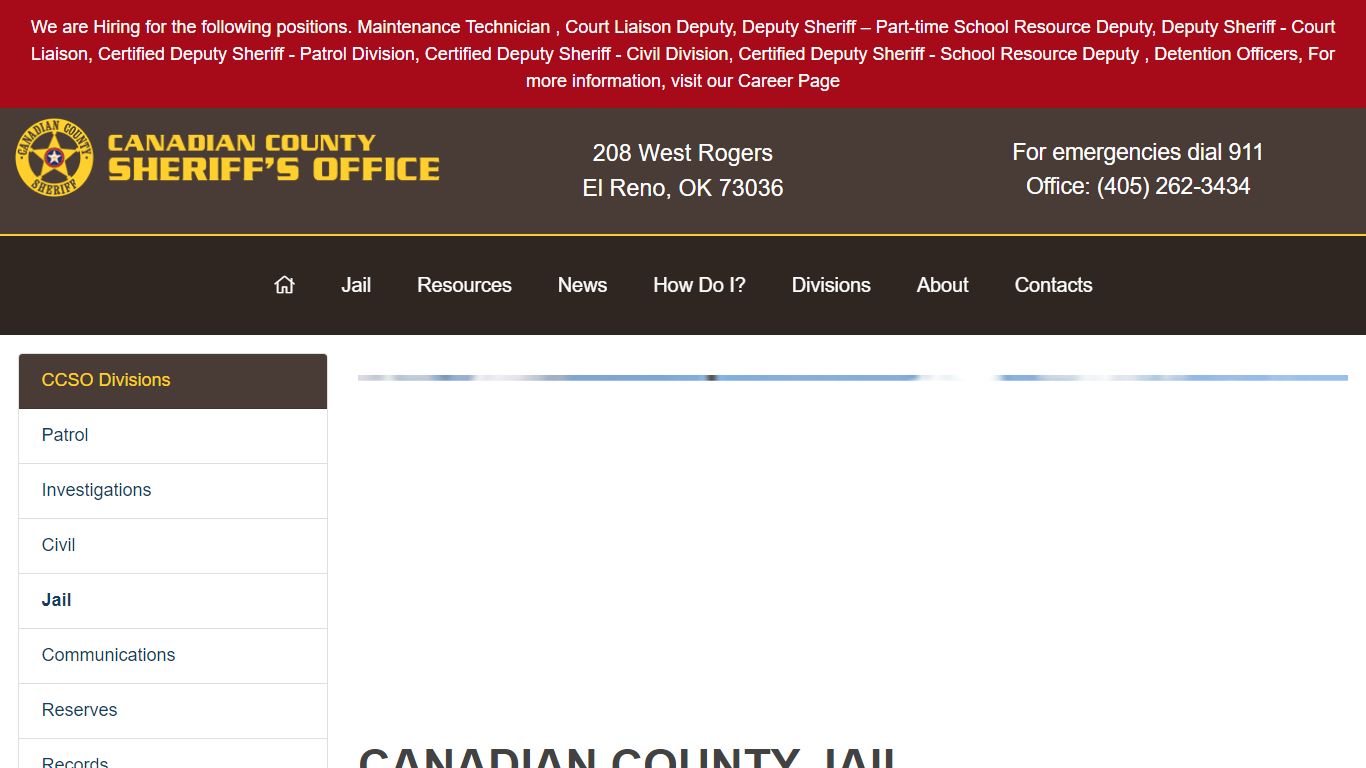
Task: Click the home icon in the navigation bar
Action: tap(285, 285)
